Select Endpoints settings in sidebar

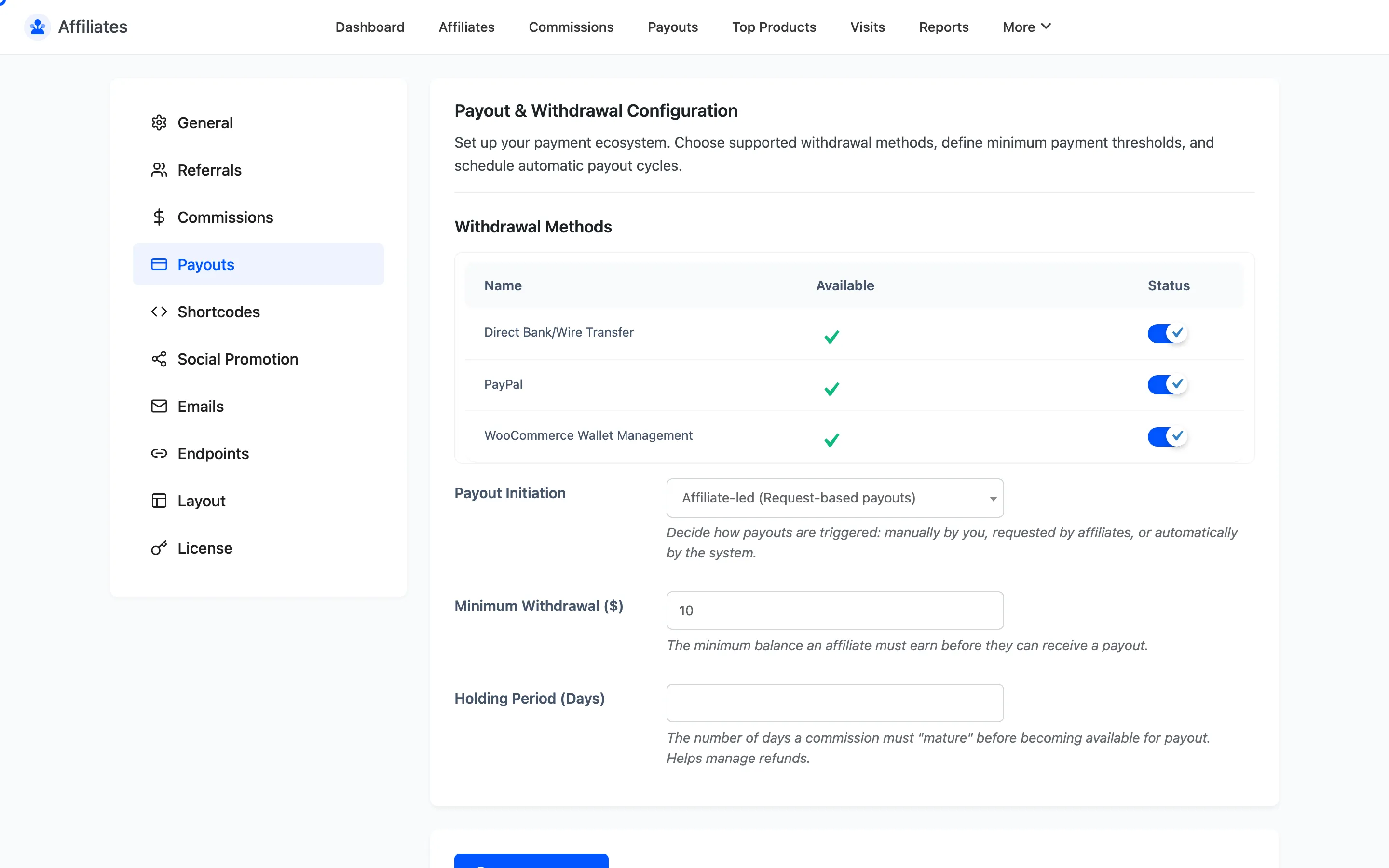259,453
